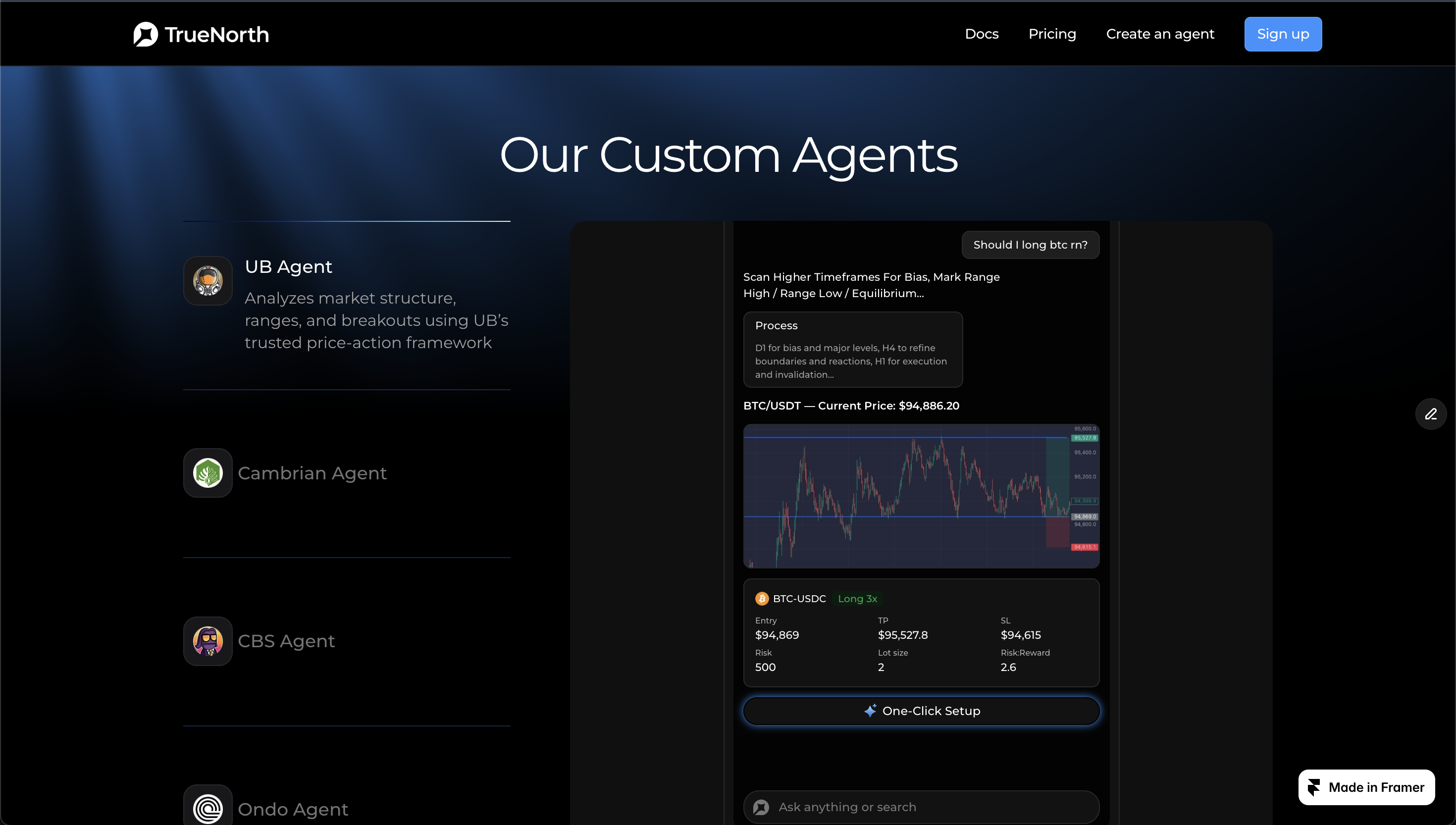Image resolution: width=1456 pixels, height=825 pixels.
Task: Click the BTC price chart thumbnail
Action: click(x=921, y=496)
